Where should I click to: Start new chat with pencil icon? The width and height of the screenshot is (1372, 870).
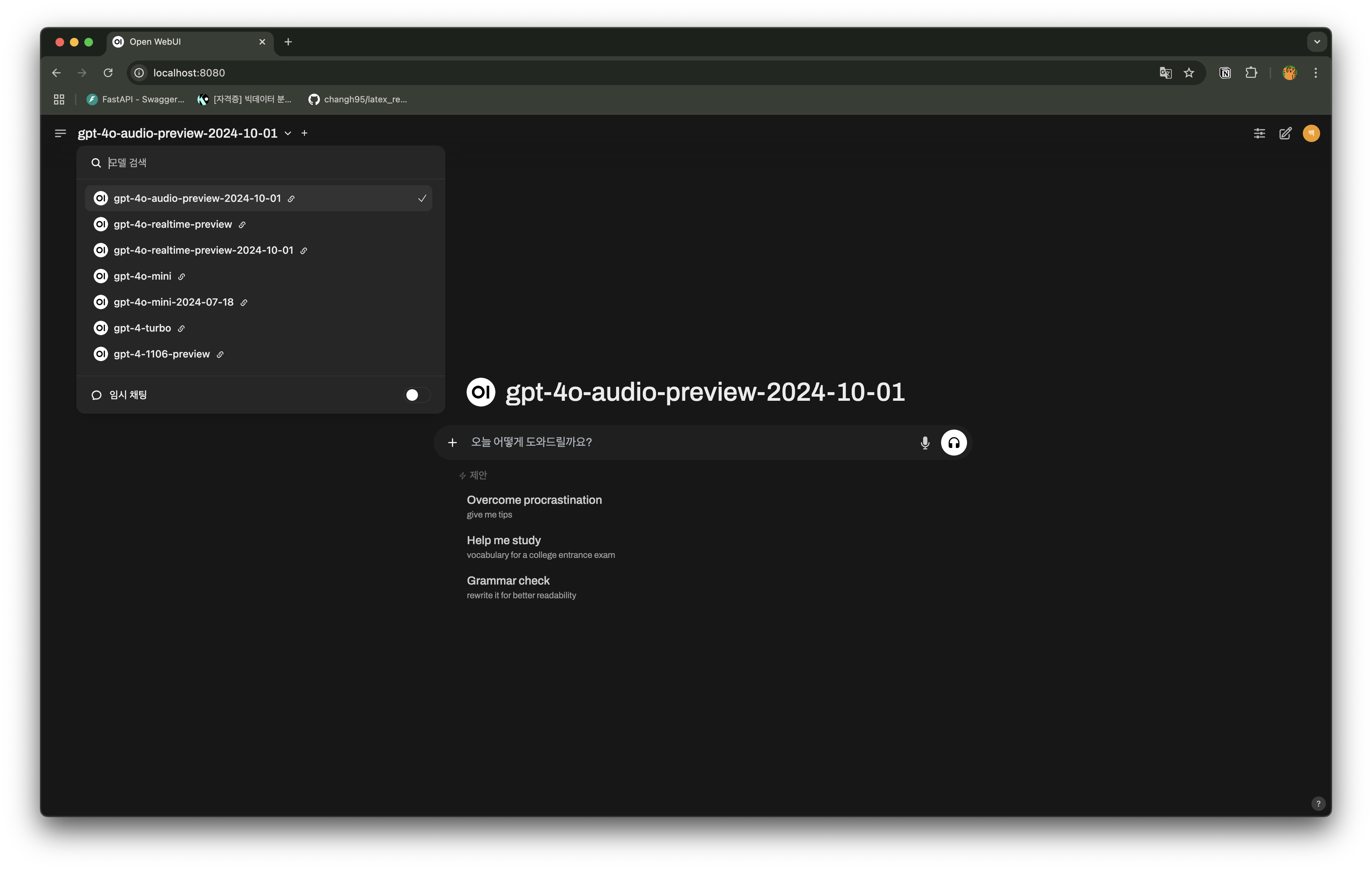(1286, 133)
